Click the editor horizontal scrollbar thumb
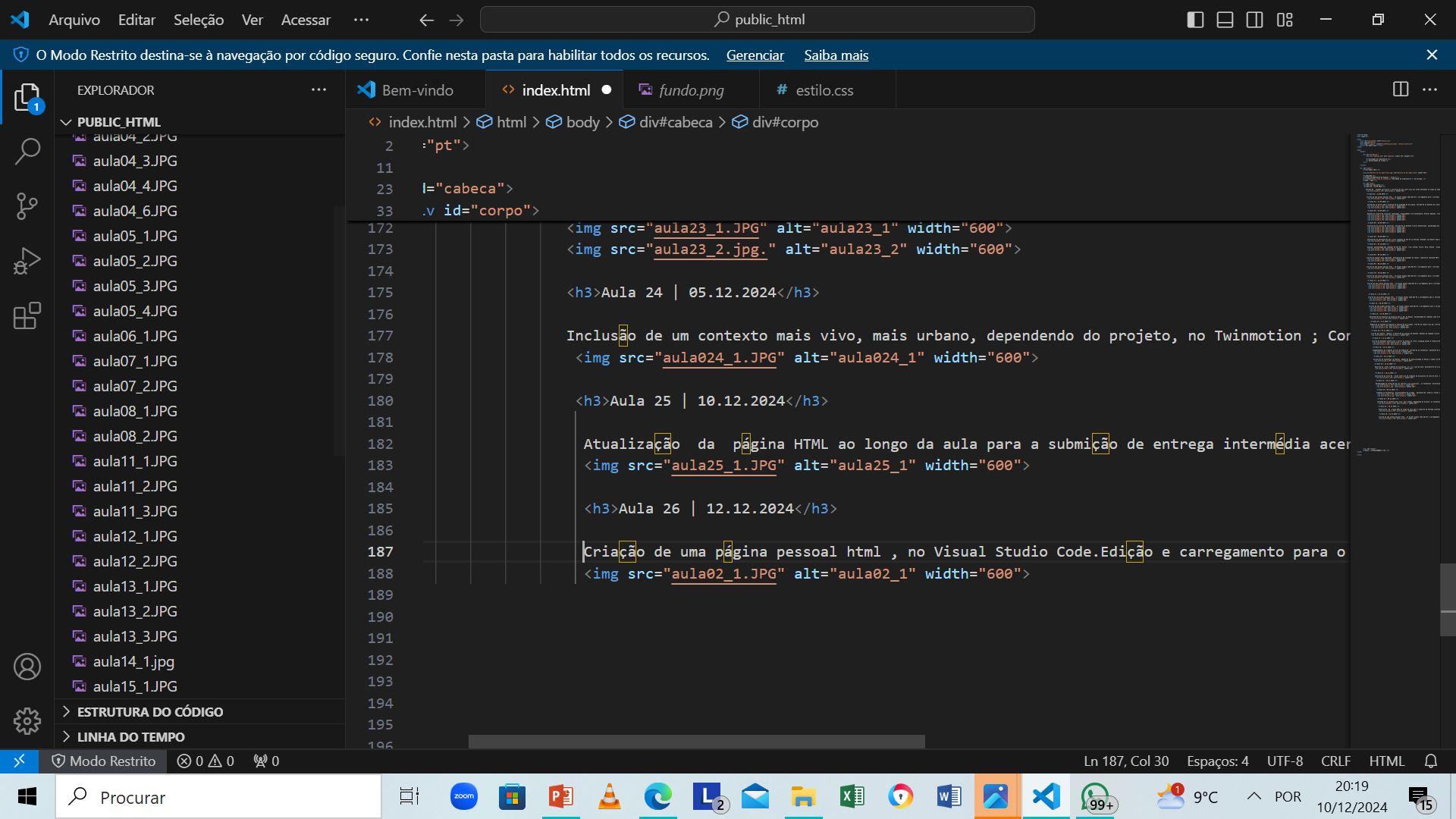1456x819 pixels. tap(696, 741)
